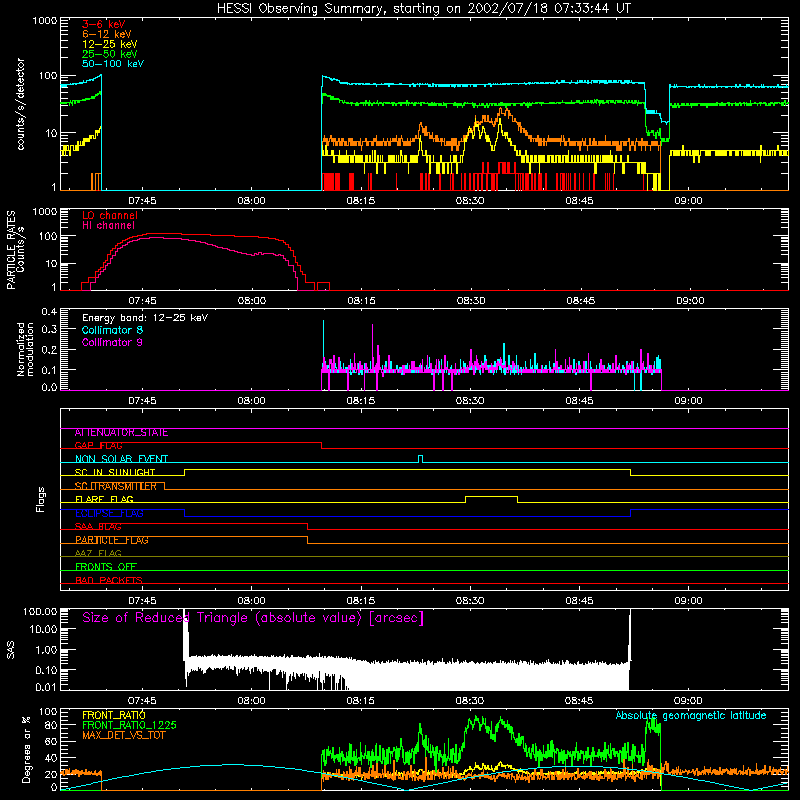Click the counts/s/detector axis label
Image resolution: width=800 pixels, height=800 pixels.
tap(20, 104)
